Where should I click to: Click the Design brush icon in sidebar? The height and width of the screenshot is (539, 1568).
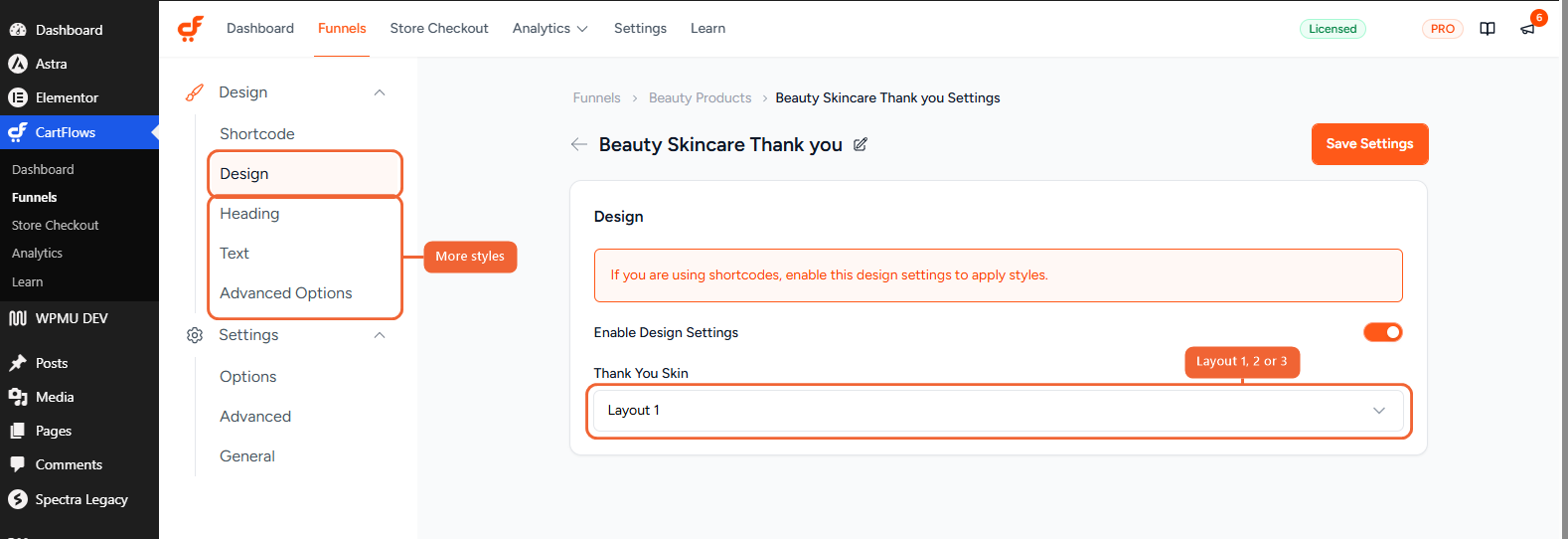[x=195, y=92]
